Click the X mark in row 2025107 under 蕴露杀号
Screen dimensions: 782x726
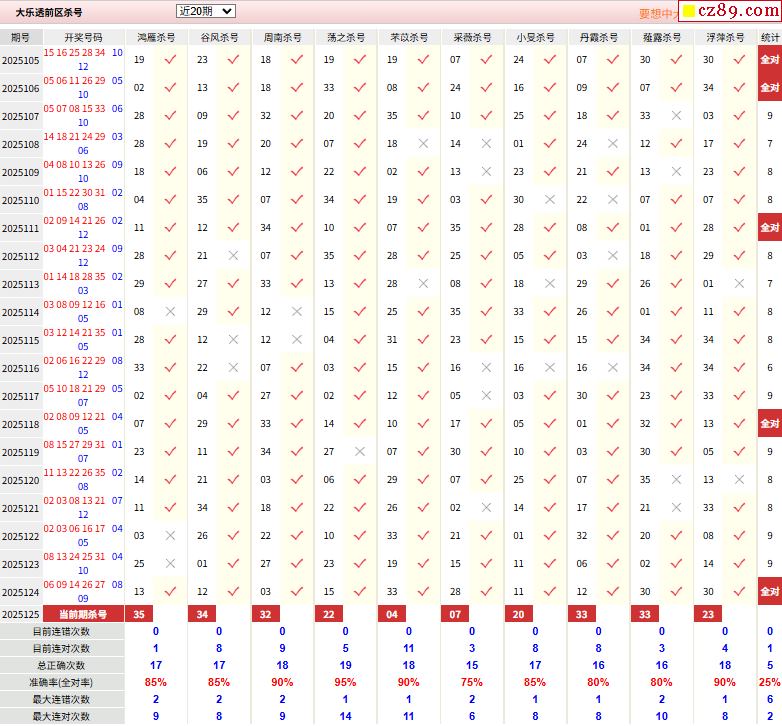pyautogui.click(x=676, y=116)
